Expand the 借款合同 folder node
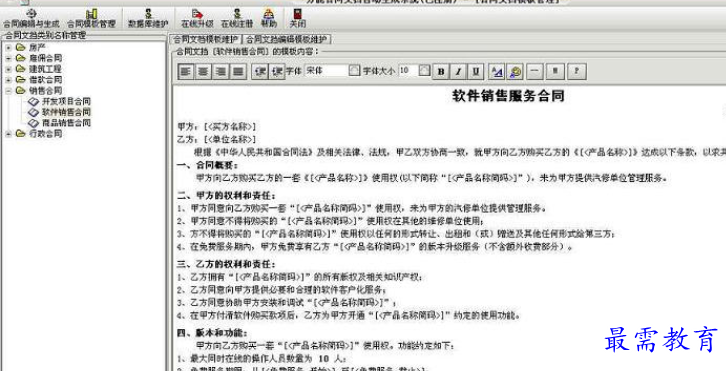 click(x=8, y=80)
